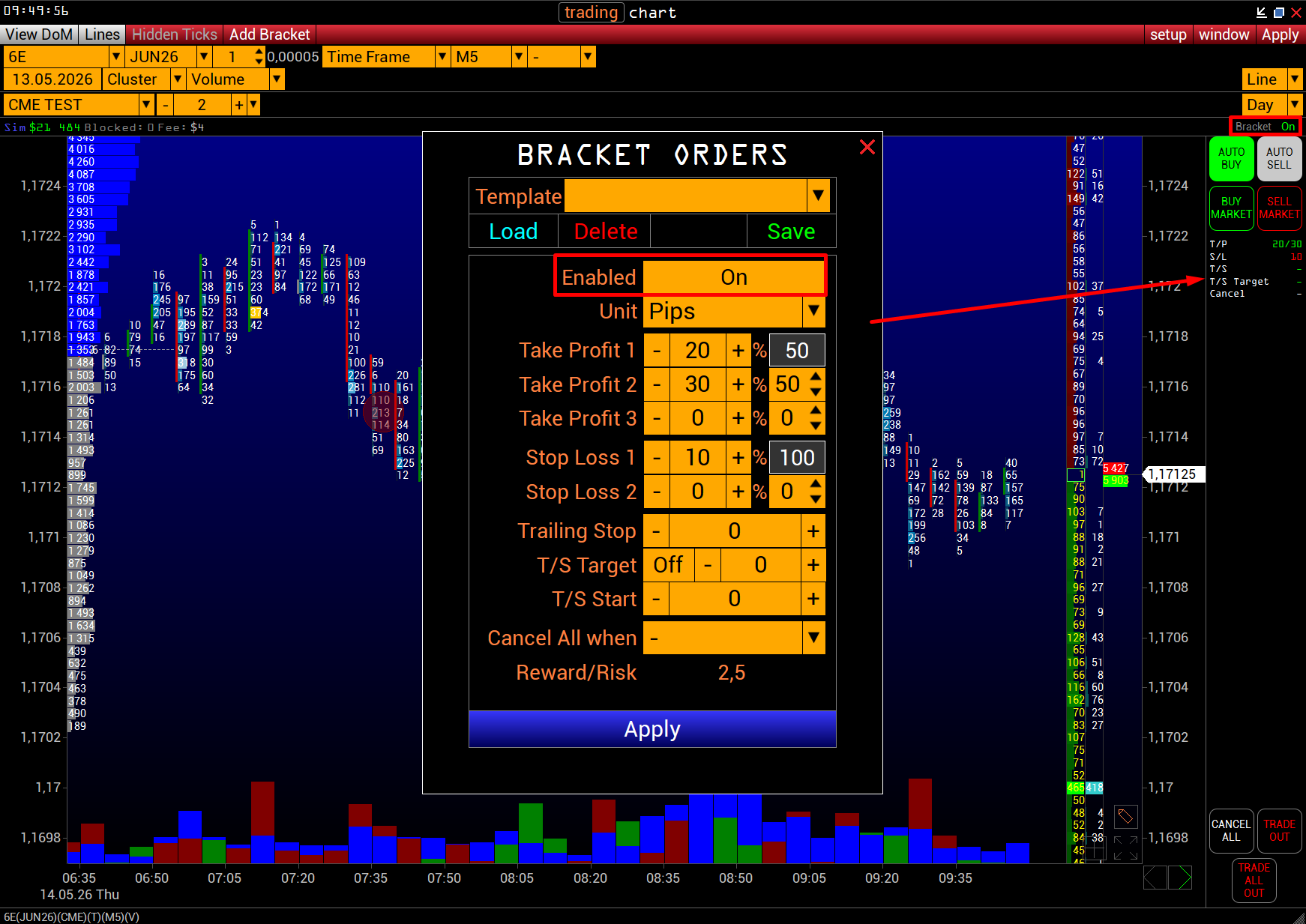Open View DoM menu item
Viewport: 1306px width, 924px height.
click(x=39, y=34)
